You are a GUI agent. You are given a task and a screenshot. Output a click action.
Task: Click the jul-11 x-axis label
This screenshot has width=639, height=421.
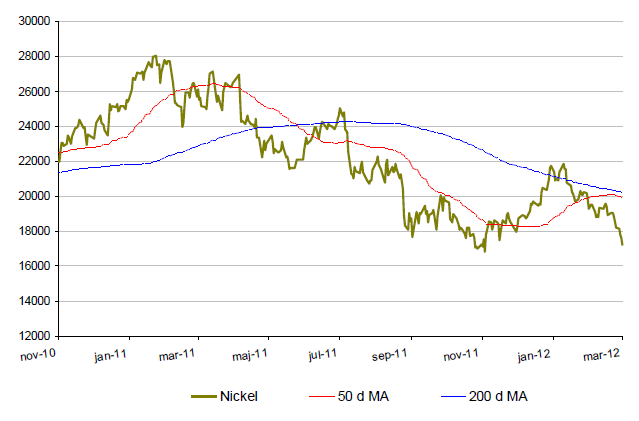pos(324,353)
